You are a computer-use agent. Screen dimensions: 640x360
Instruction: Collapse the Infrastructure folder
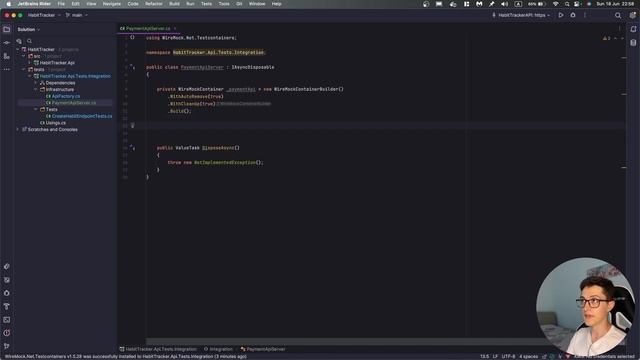click(36, 89)
